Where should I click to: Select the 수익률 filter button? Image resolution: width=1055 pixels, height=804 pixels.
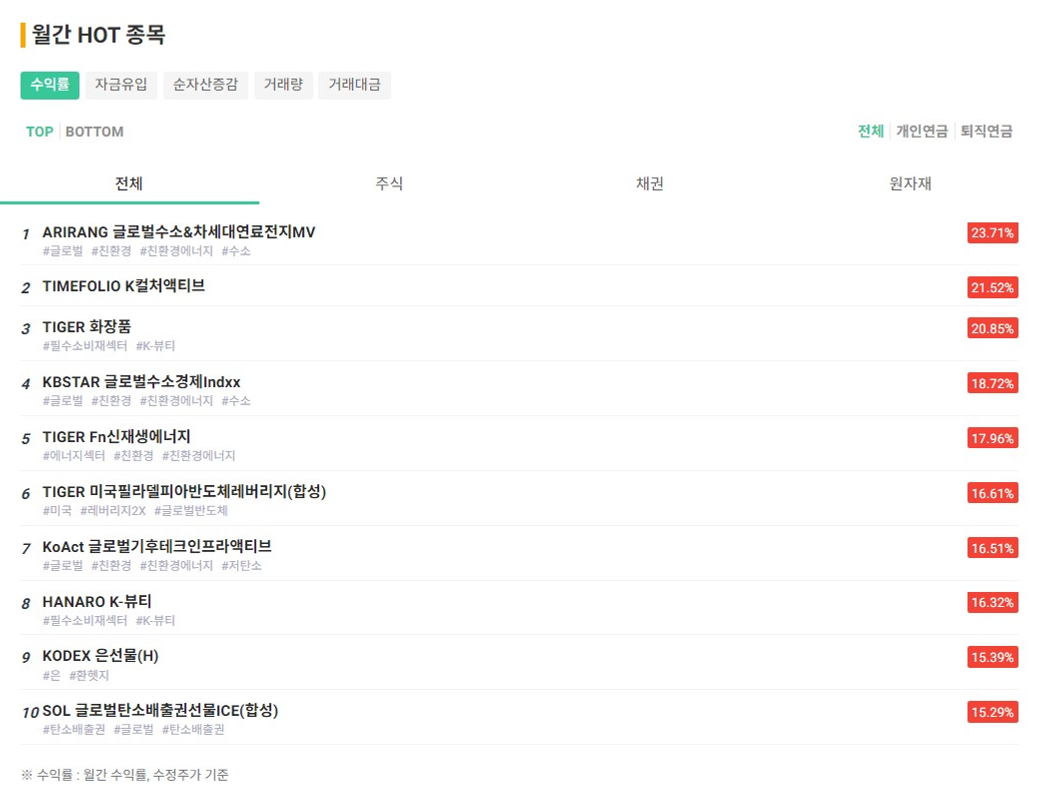50,85
